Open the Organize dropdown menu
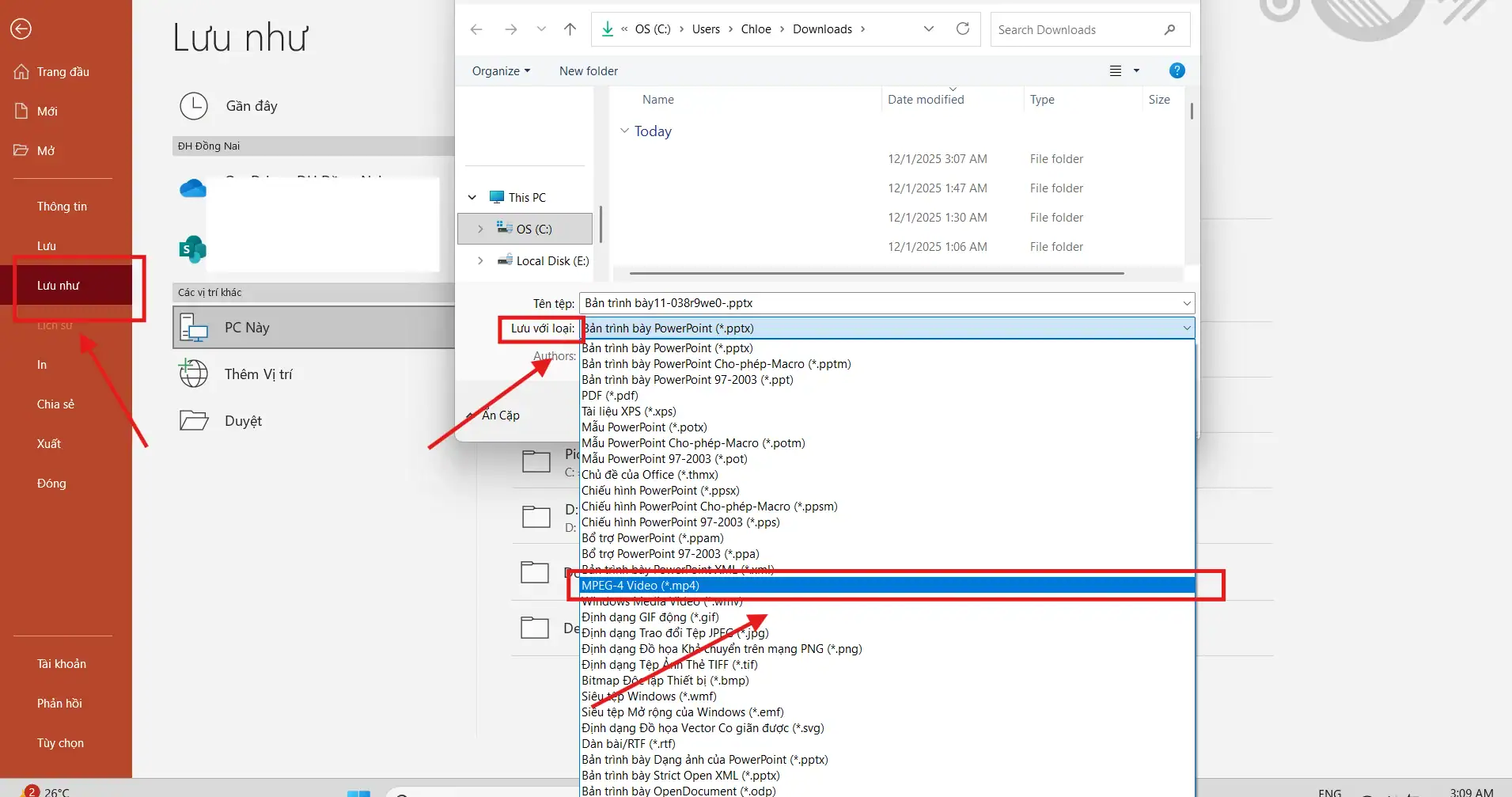The image size is (1512, 797). pyautogui.click(x=499, y=70)
